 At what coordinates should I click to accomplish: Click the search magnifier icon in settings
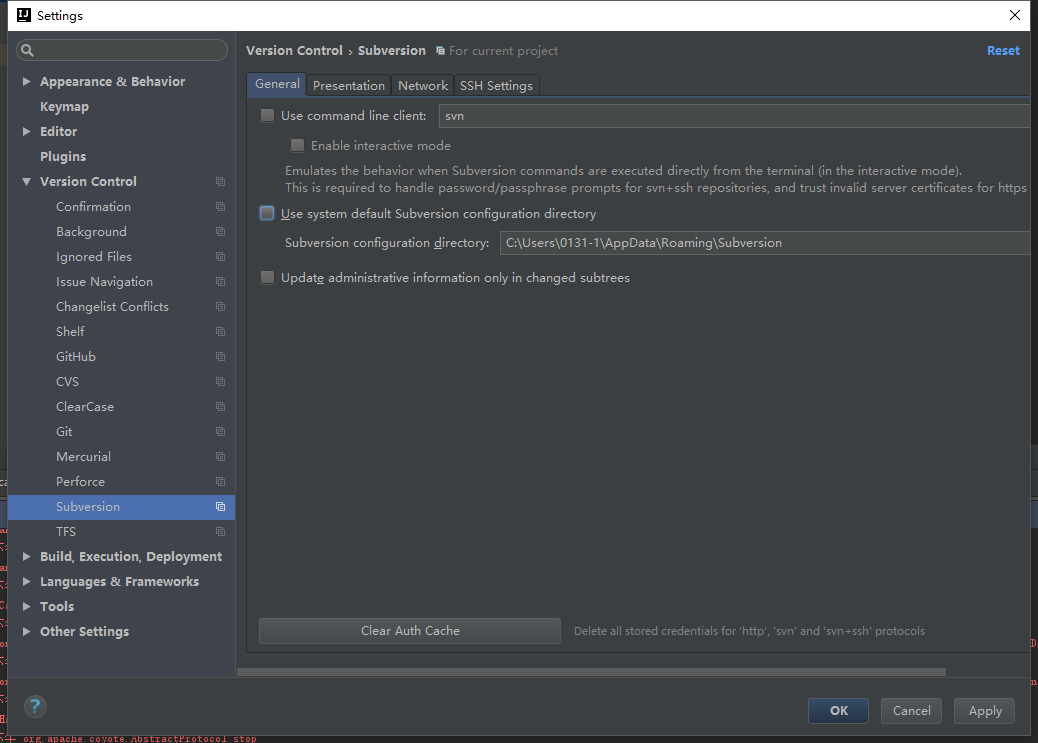pos(27,50)
